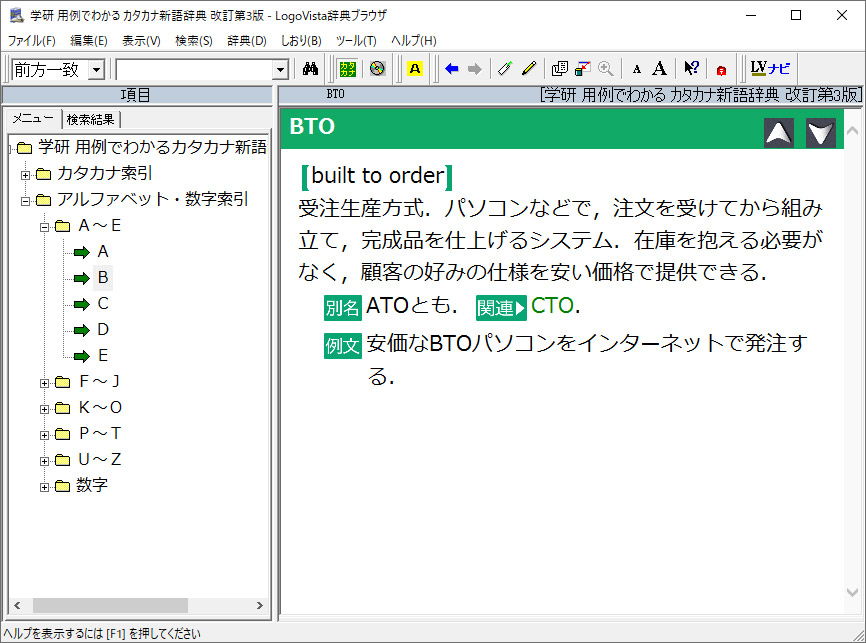Open the 表示(V) menu
866x643 pixels.
click(141, 40)
